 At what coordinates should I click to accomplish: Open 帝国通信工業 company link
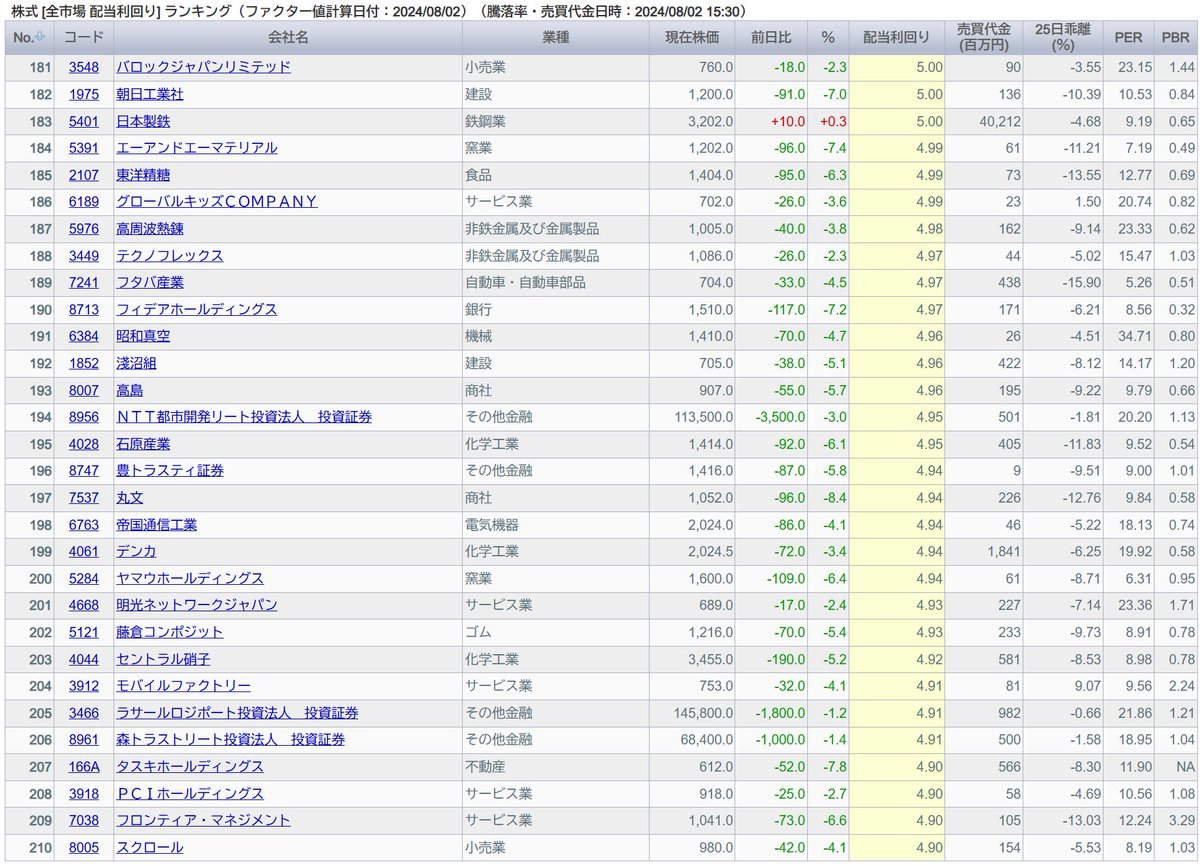pos(157,525)
